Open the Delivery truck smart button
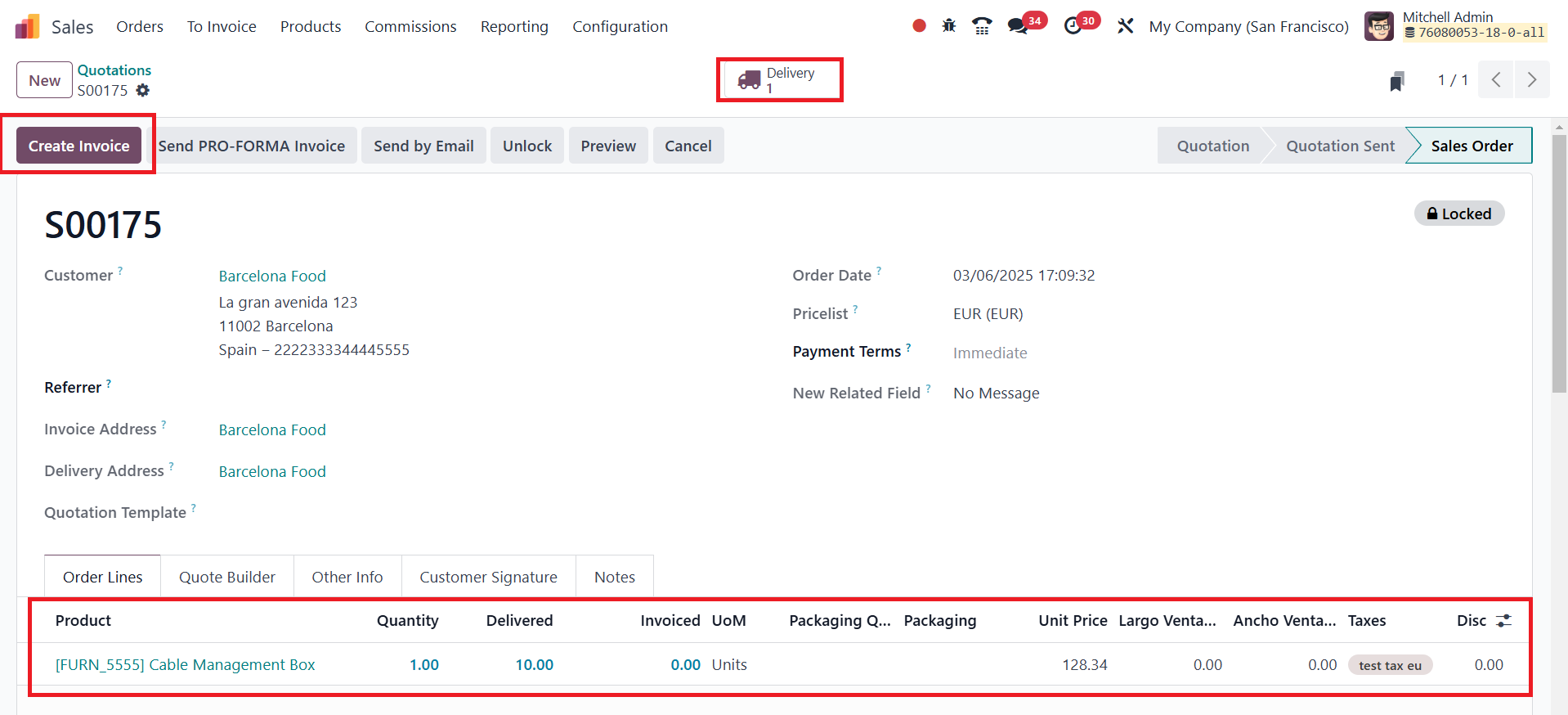This screenshot has width=1568, height=715. click(x=779, y=80)
